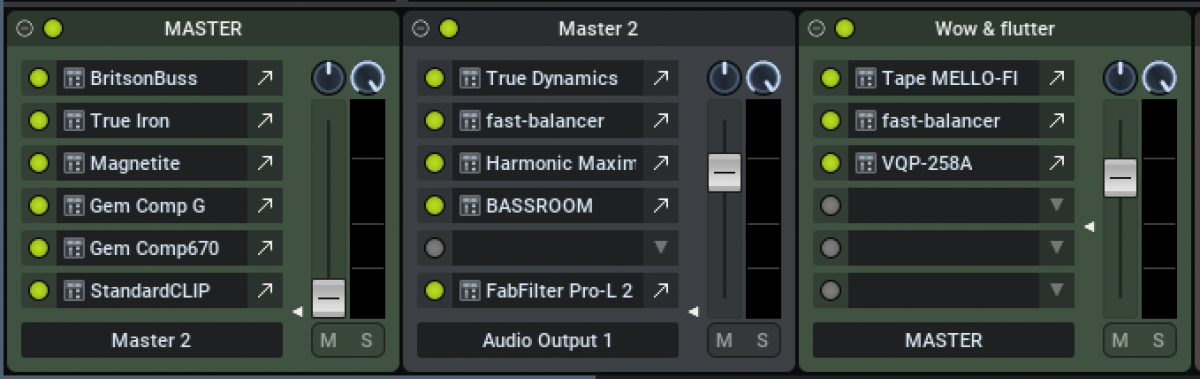Click the Master 2 strip title
Image resolution: width=1200 pixels, height=379 pixels.
(598, 29)
